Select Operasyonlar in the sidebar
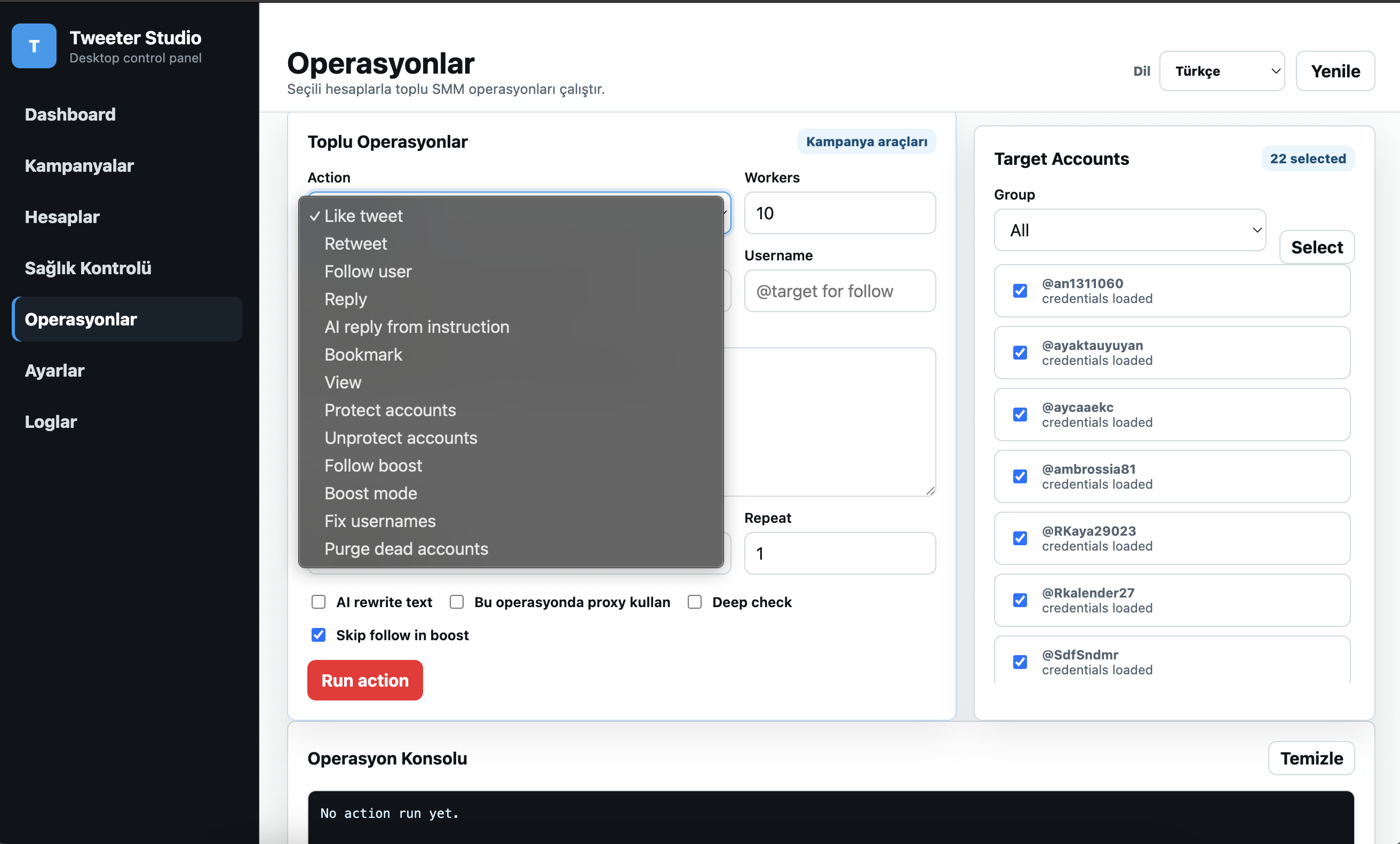Image resolution: width=1400 pixels, height=844 pixels. 128,319
